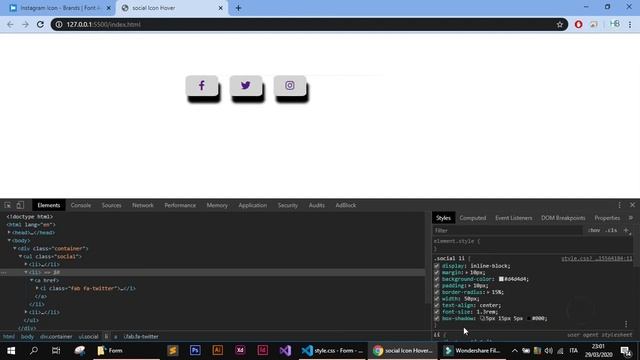640x360 pixels.
Task: Open Windows Start menu
Action: coord(11,350)
